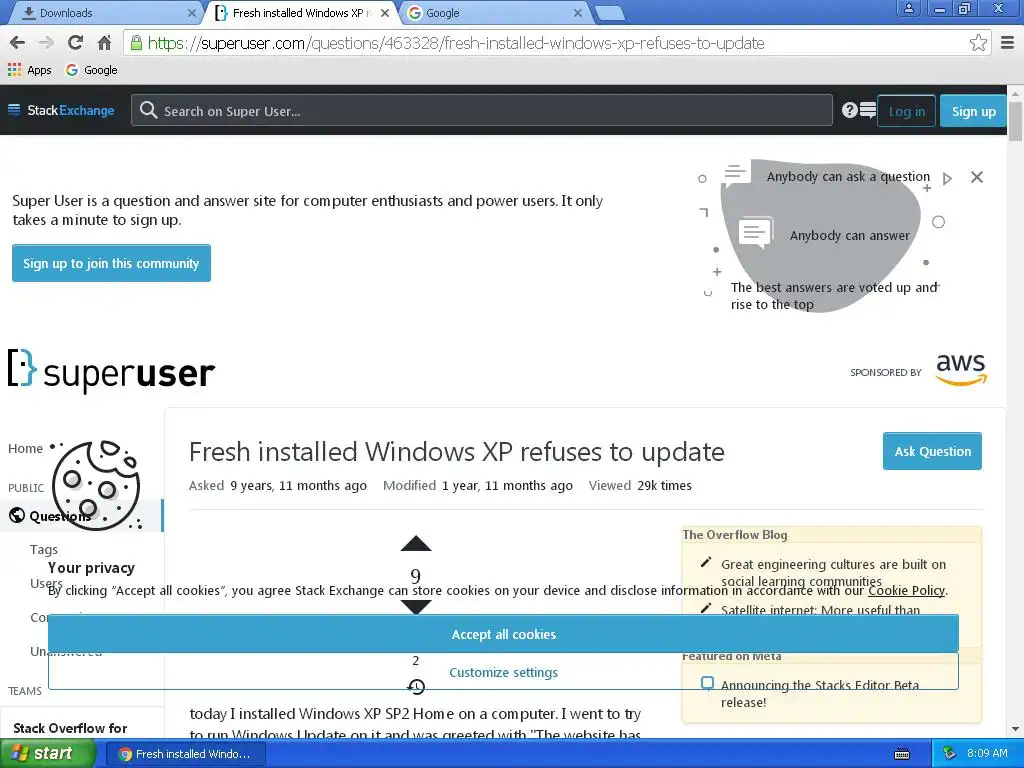1024x768 pixels.
Task: Click the scrollbar down arrow
Action: [x=1016, y=729]
